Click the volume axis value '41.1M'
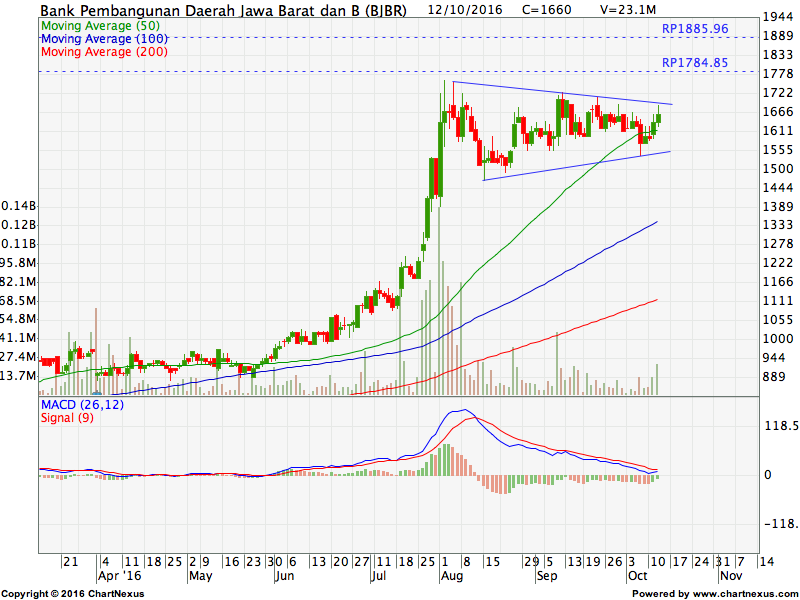Viewport: 800px width, 600px height. tap(18, 338)
